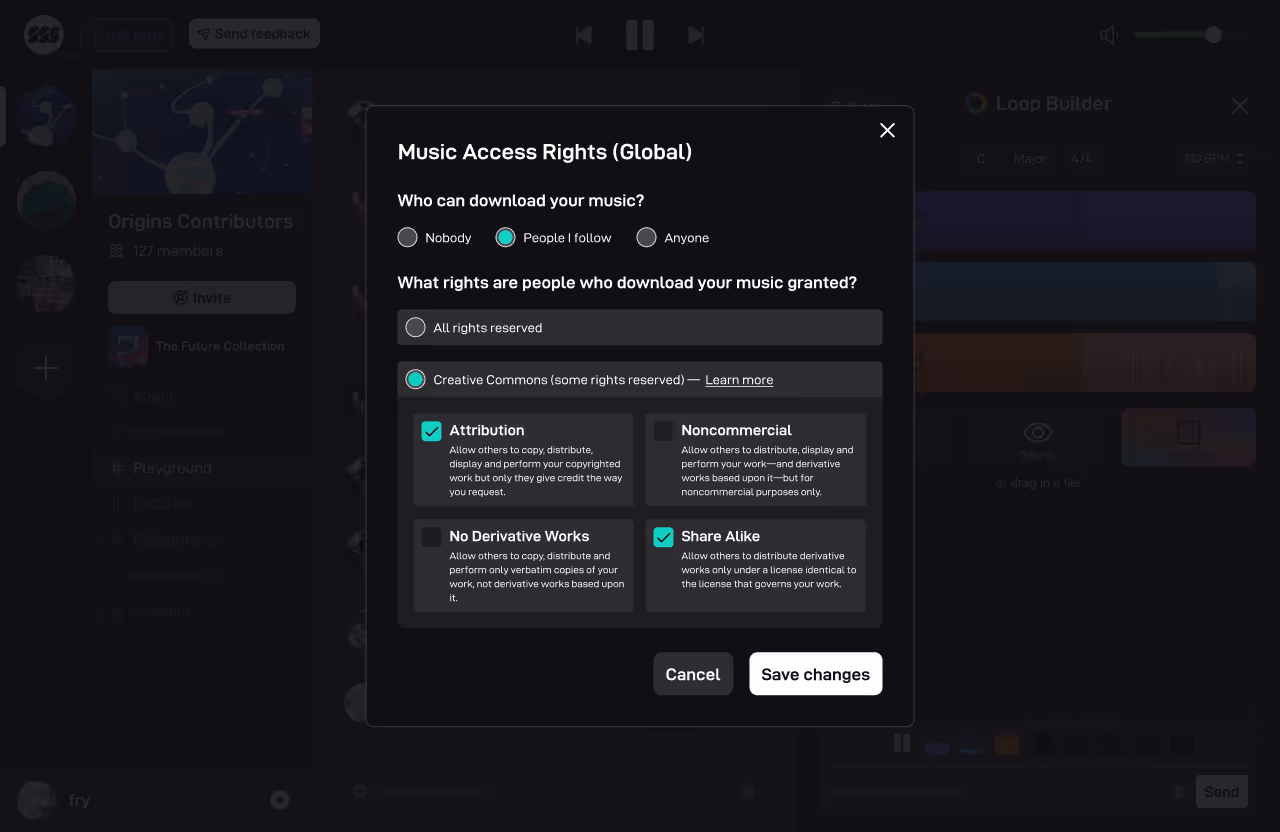Viewport: 1280px width, 832px height.
Task: Click the Origins Contributors server title
Action: (200, 222)
